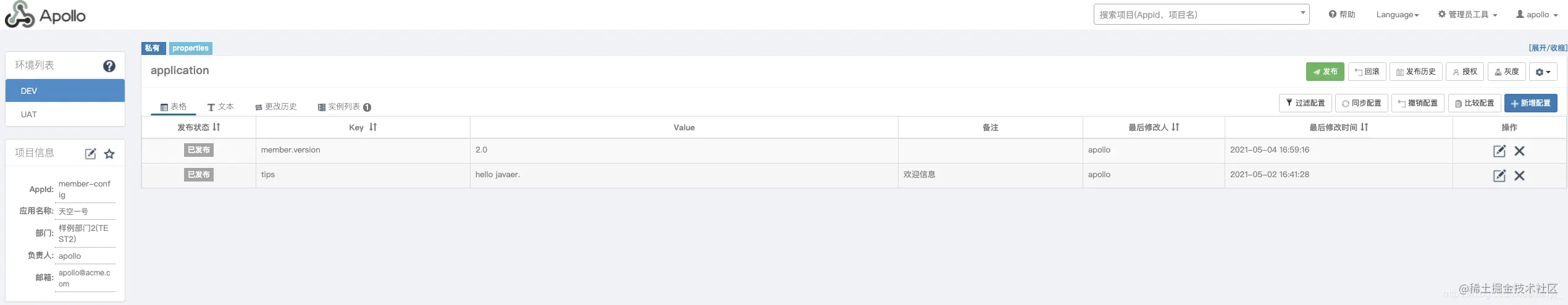Viewport: 1568px width, 305px height.
Task: Click the 新增配置 button
Action: [1530, 103]
